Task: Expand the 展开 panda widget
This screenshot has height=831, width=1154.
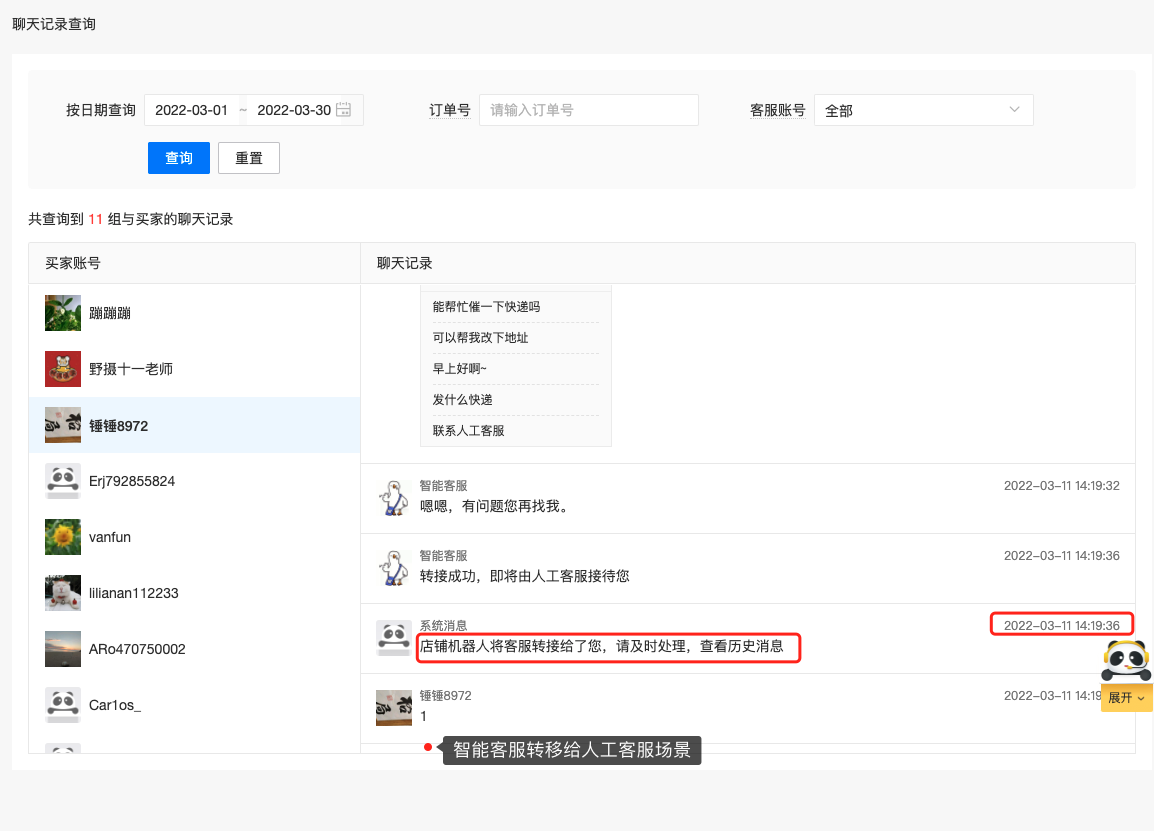Action: pyautogui.click(x=1126, y=698)
